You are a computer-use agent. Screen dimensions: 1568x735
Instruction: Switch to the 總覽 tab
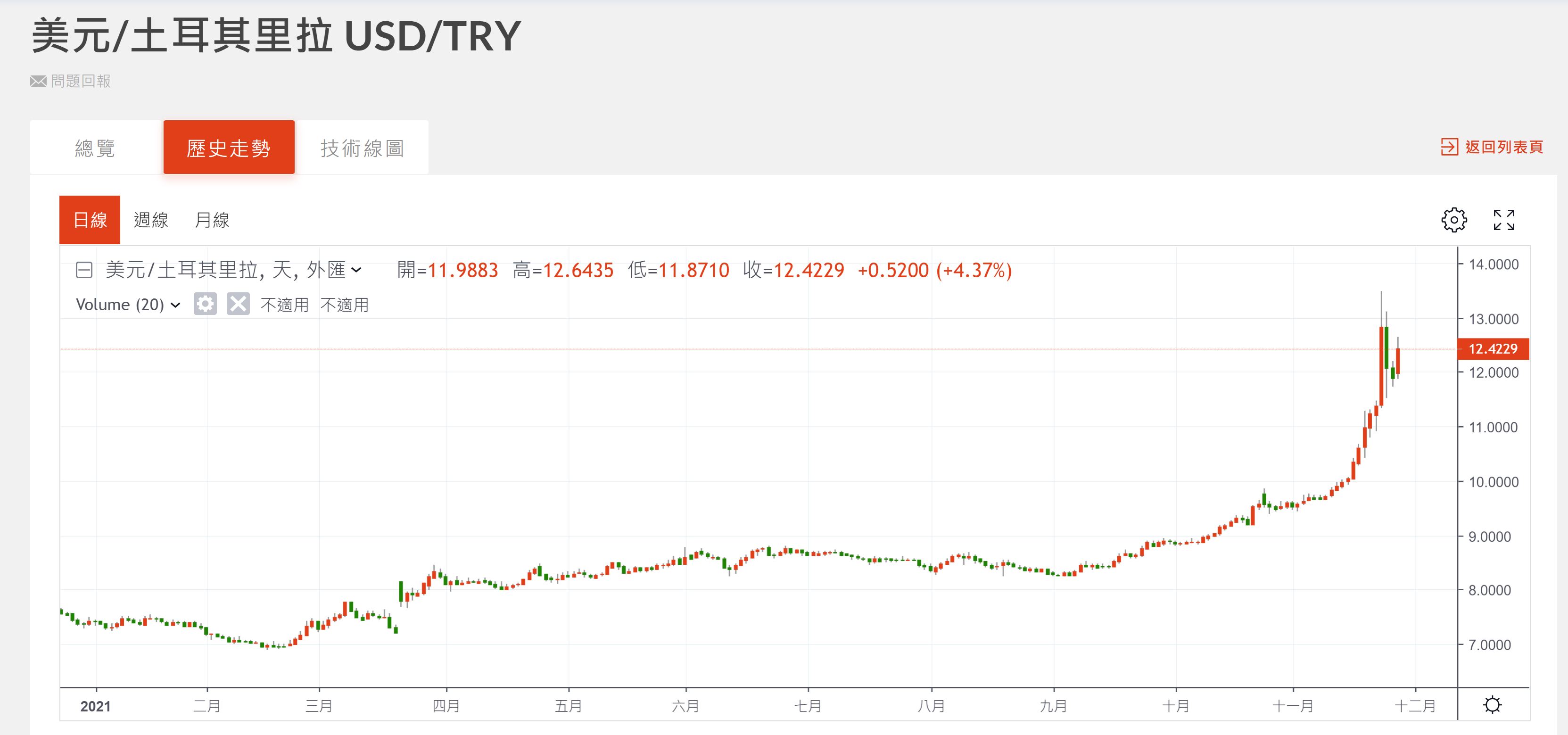tap(96, 148)
